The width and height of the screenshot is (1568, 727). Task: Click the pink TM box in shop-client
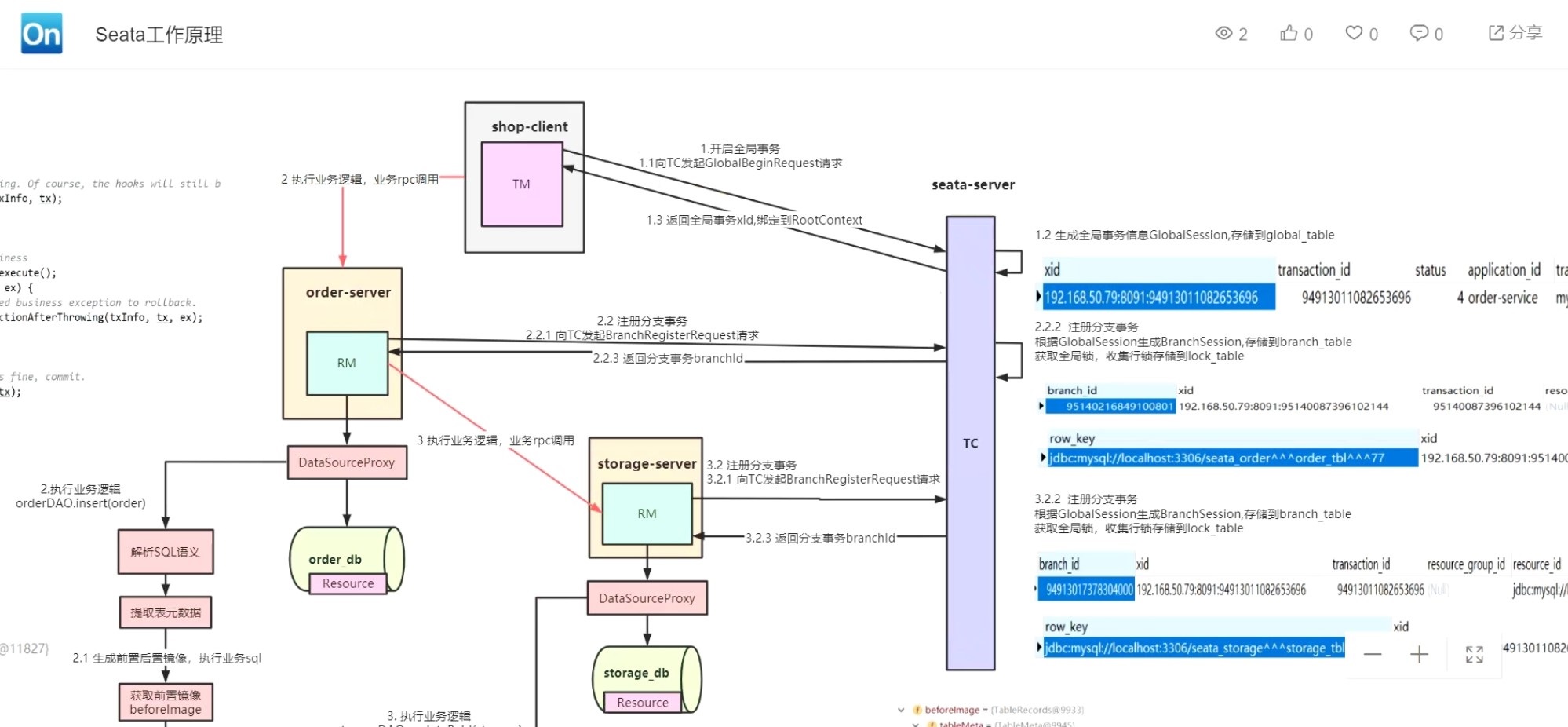click(x=522, y=184)
